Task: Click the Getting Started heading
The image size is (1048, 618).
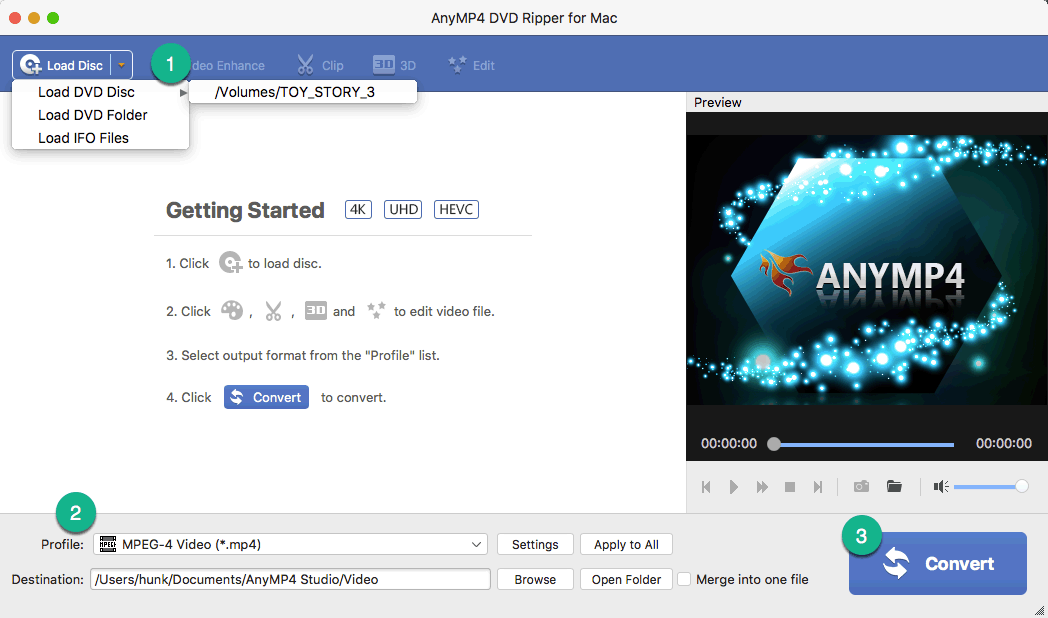Action: click(245, 210)
